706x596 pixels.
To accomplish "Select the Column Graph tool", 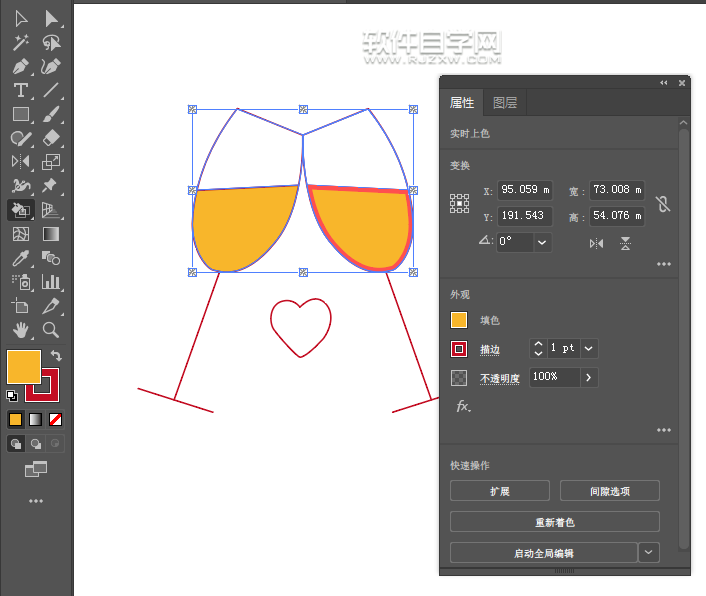I will click(51, 282).
